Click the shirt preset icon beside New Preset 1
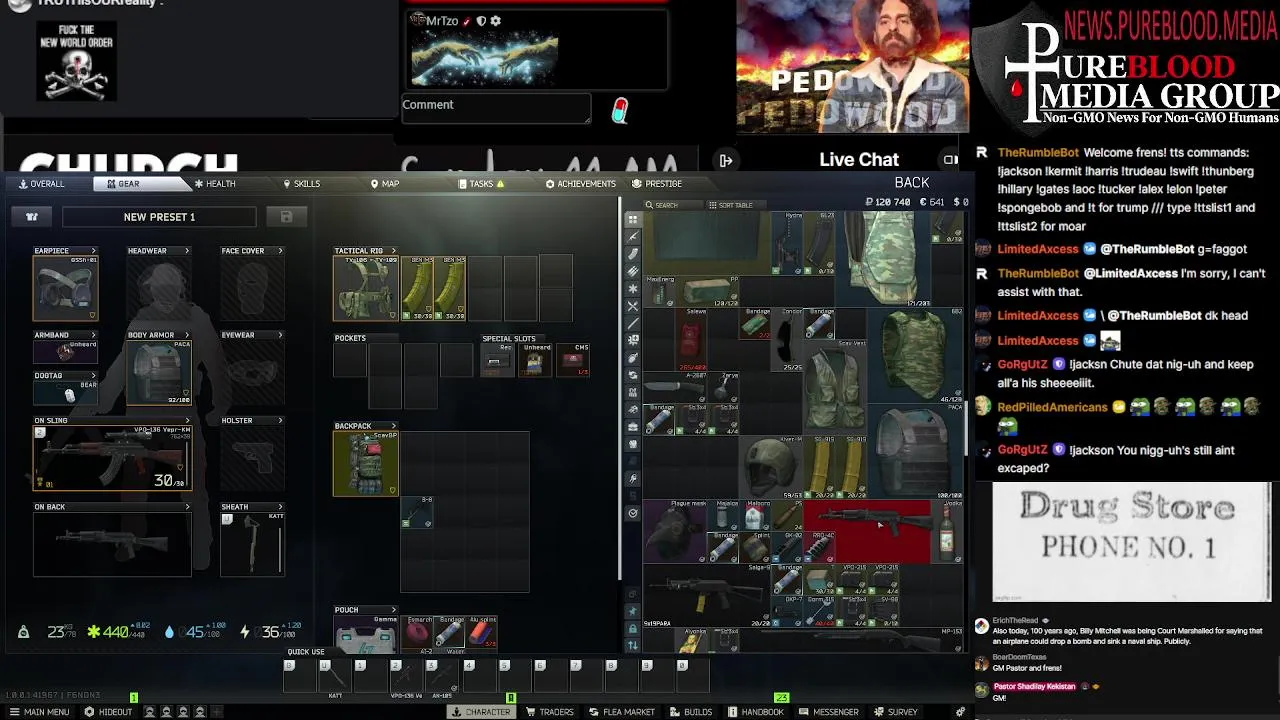This screenshot has height=720, width=1280. click(32, 217)
